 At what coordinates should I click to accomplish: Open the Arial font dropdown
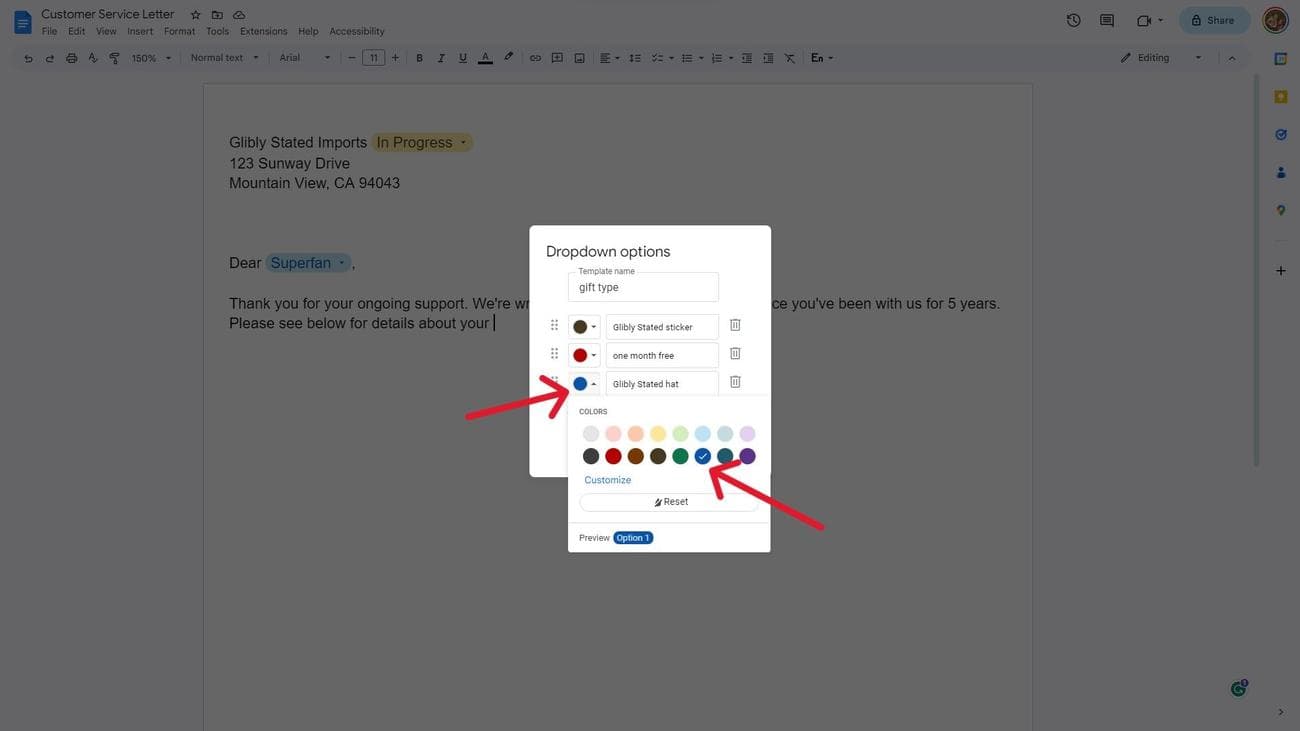304,58
